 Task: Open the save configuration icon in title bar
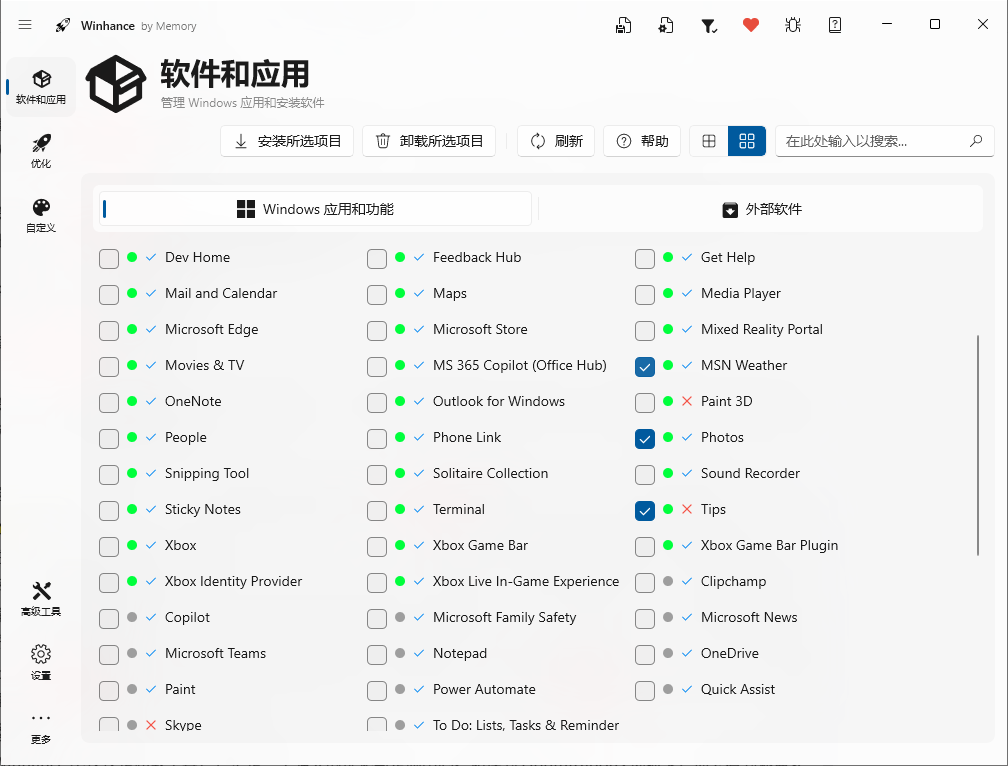click(624, 24)
